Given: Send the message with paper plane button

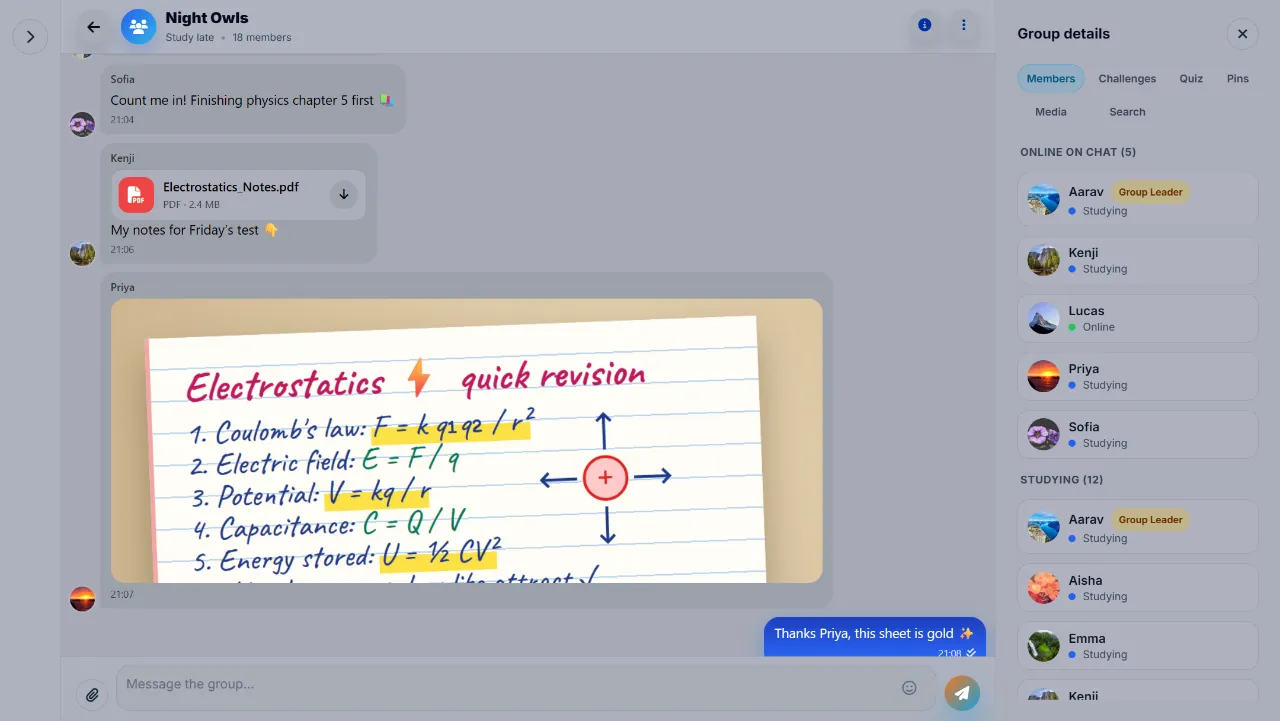Looking at the screenshot, I should (962, 693).
